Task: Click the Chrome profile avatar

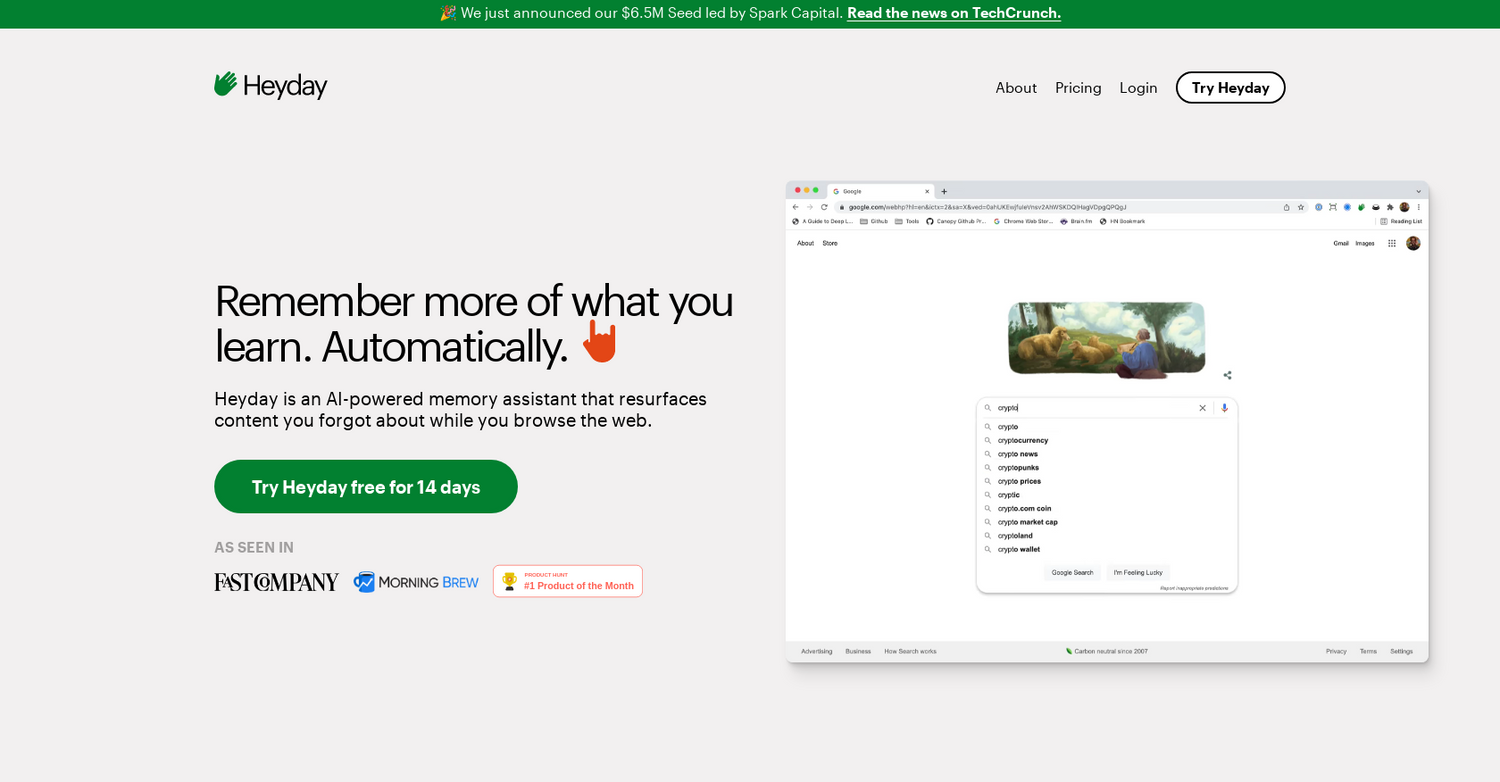Action: [x=1404, y=206]
